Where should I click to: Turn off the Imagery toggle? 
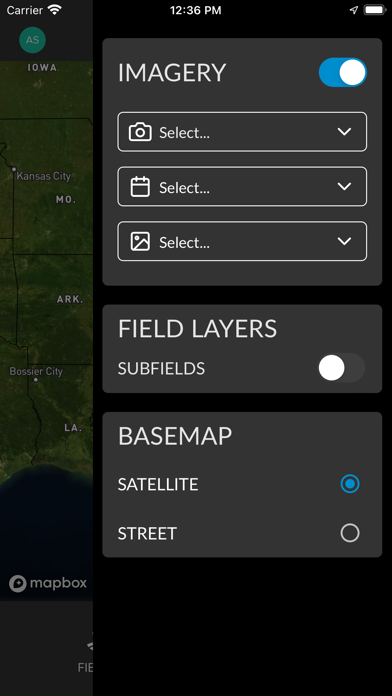(342, 72)
